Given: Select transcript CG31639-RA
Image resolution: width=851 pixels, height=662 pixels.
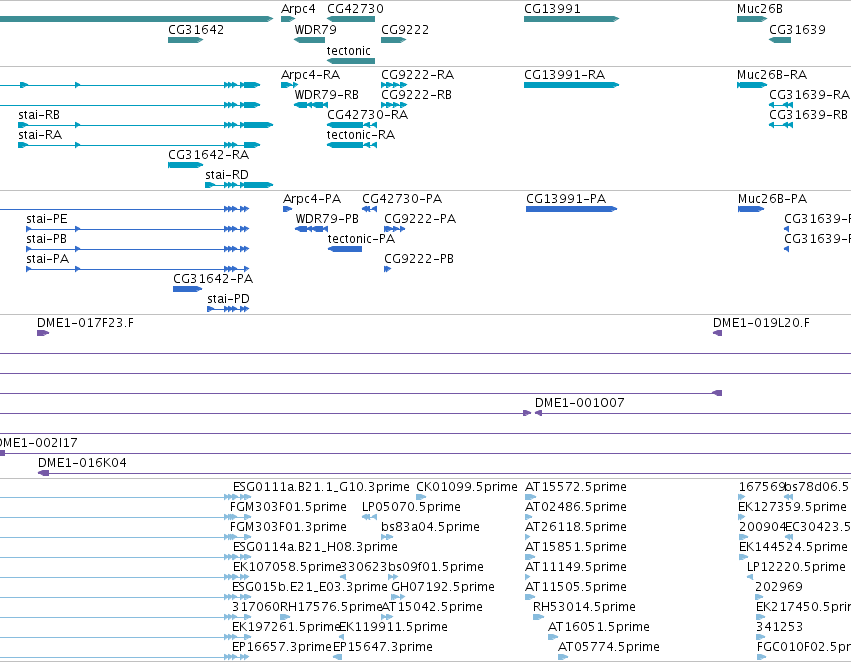Looking at the screenshot, I should (781, 105).
